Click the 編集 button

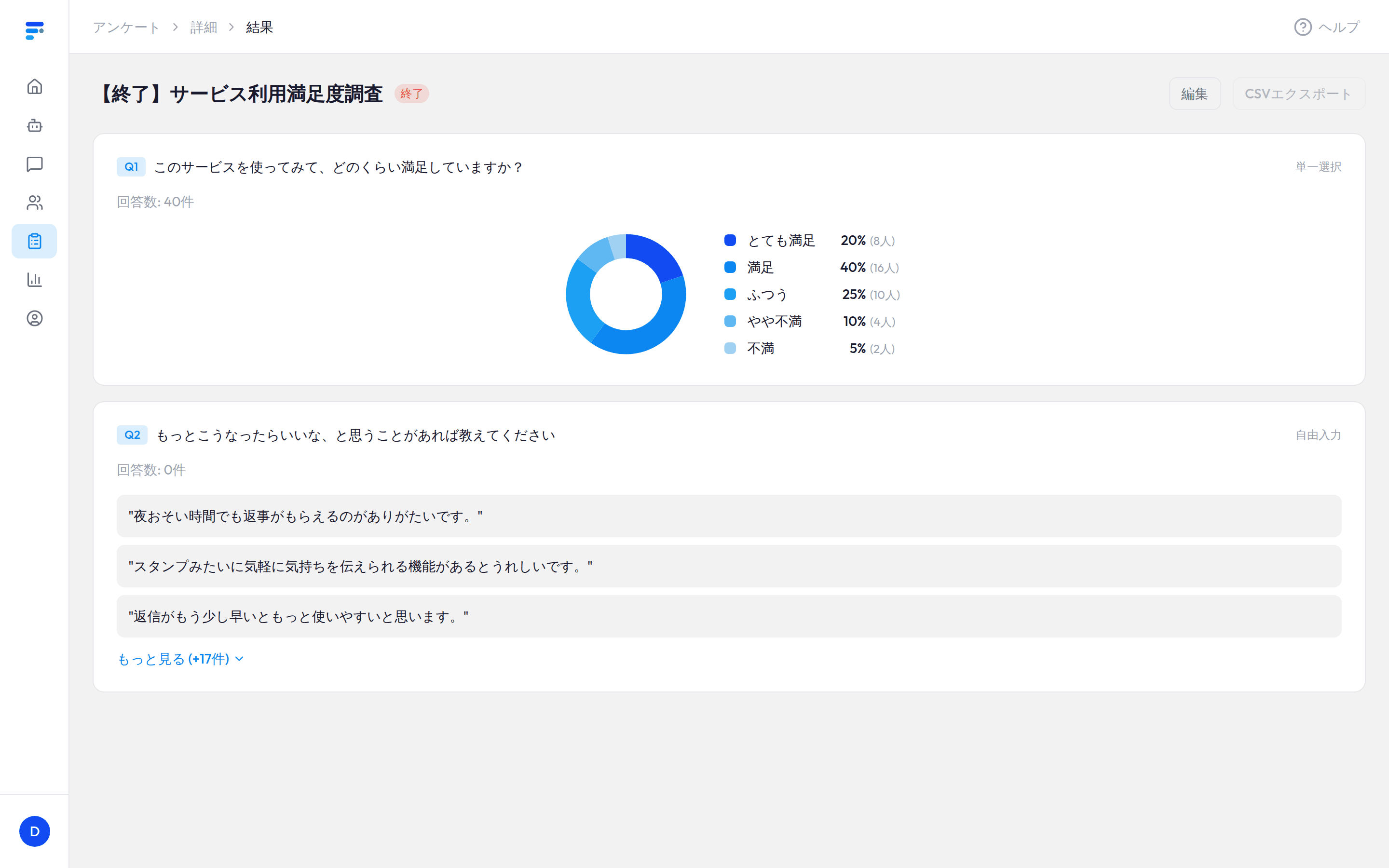click(x=1195, y=94)
